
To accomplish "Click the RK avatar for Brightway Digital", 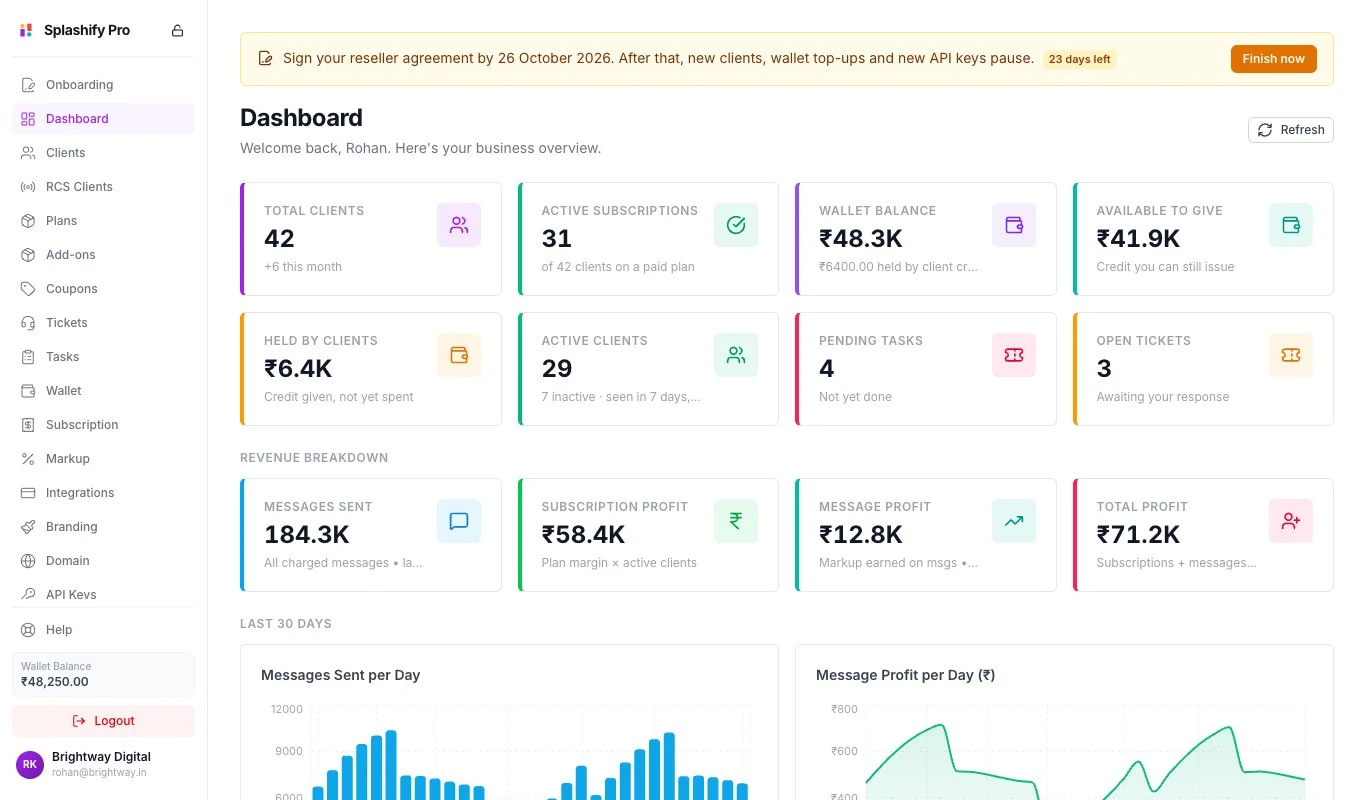I will (30, 764).
